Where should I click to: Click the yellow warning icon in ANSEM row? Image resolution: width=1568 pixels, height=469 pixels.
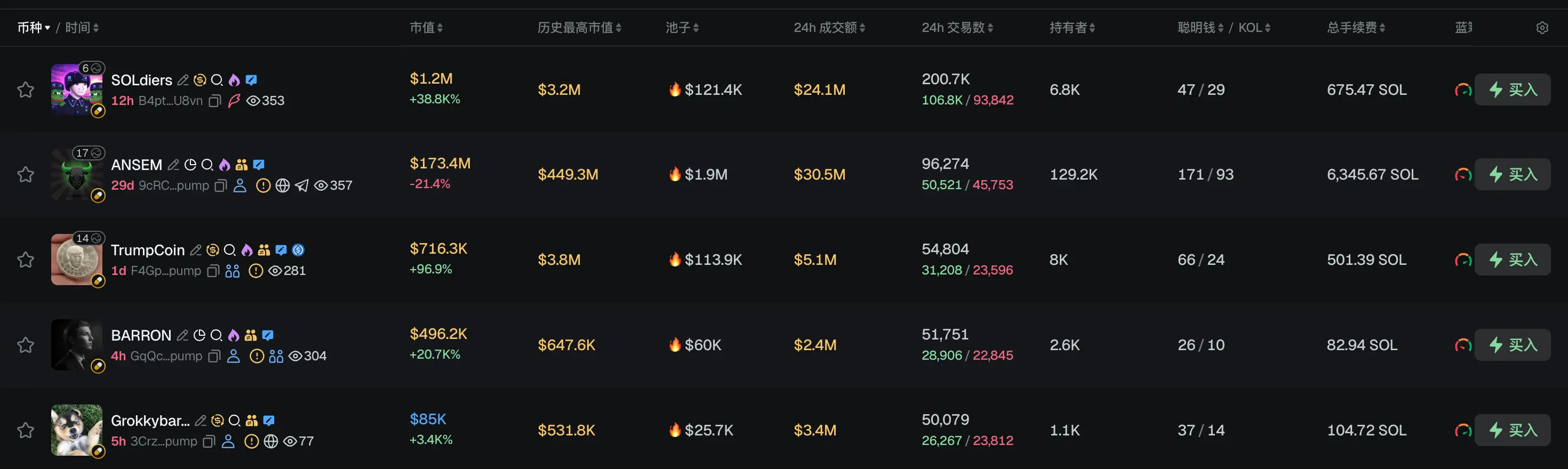pos(263,185)
